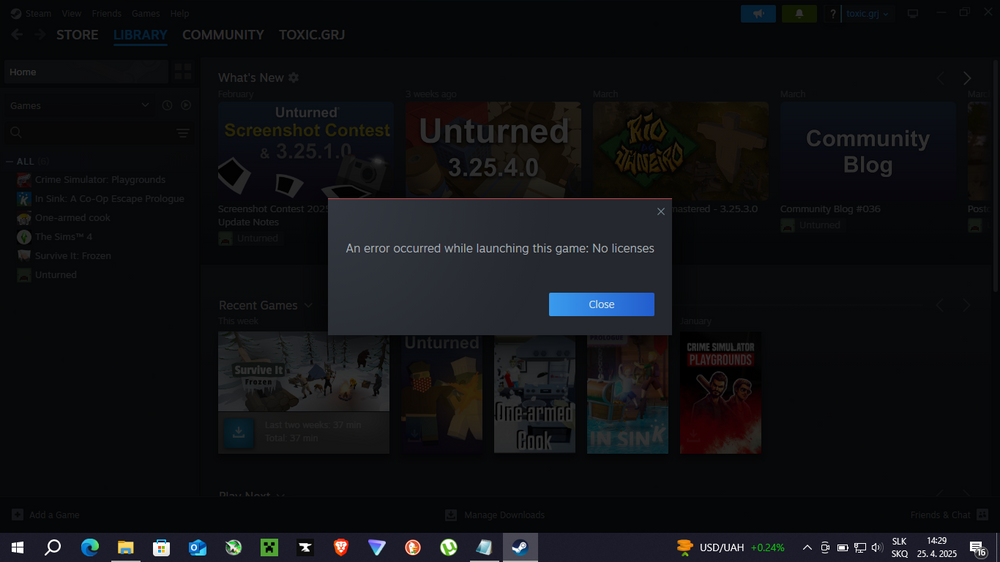
Task: Open system volume control
Action: point(877,547)
